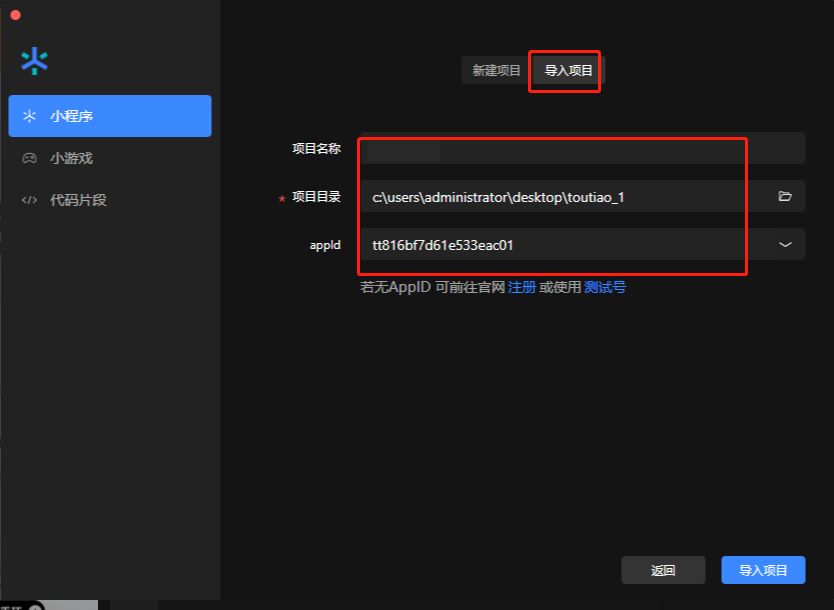Viewport: 834px width, 610px height.
Task: Switch to the 新建项目 tab
Action: click(x=496, y=71)
